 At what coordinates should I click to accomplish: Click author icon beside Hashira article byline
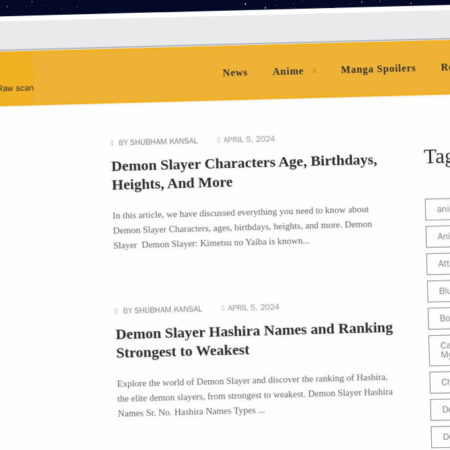(x=116, y=311)
